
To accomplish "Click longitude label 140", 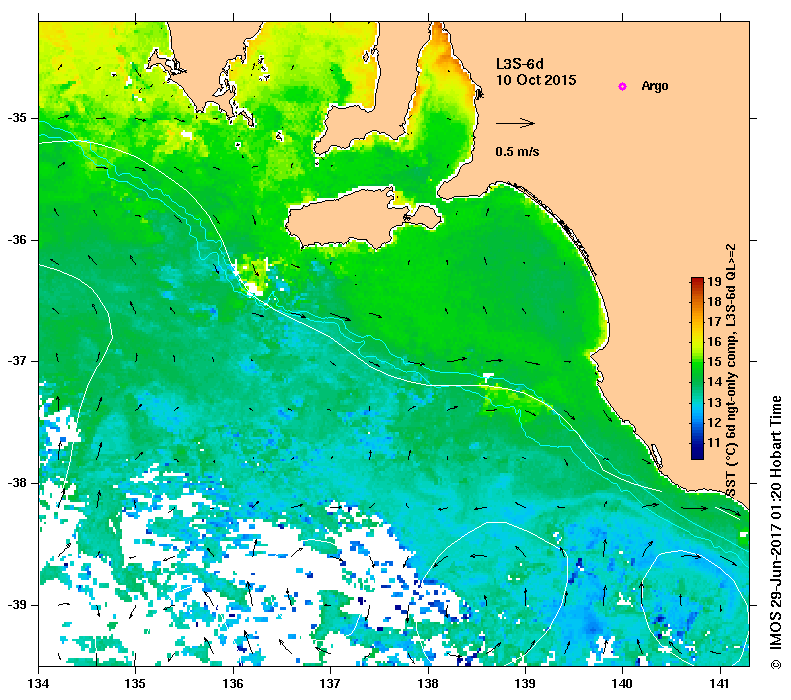I will coord(623,684).
